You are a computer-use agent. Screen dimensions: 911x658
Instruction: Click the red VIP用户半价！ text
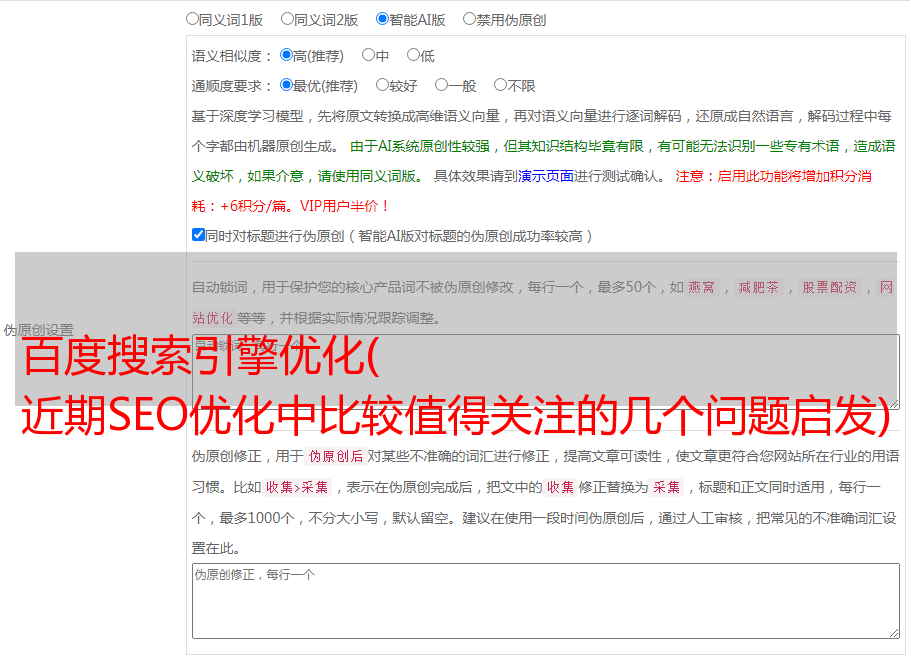point(343,206)
